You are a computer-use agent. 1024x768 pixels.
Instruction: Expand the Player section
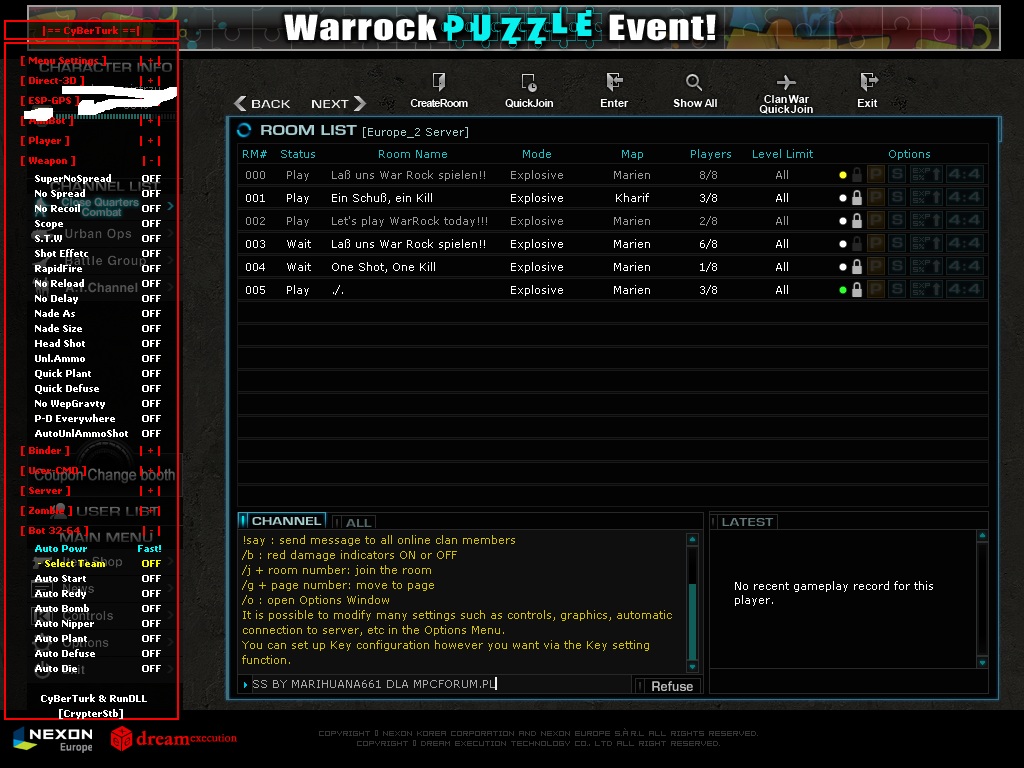(x=150, y=141)
